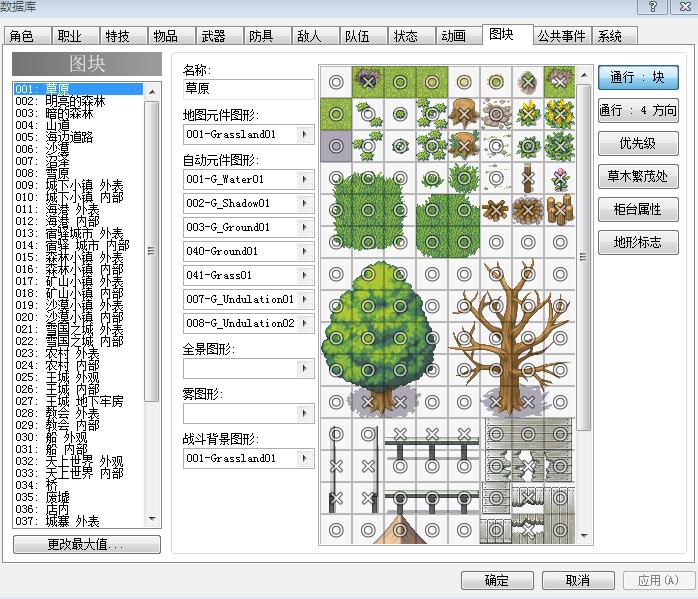Switch to the 职业 tab
698x599 pixels.
tap(75, 36)
